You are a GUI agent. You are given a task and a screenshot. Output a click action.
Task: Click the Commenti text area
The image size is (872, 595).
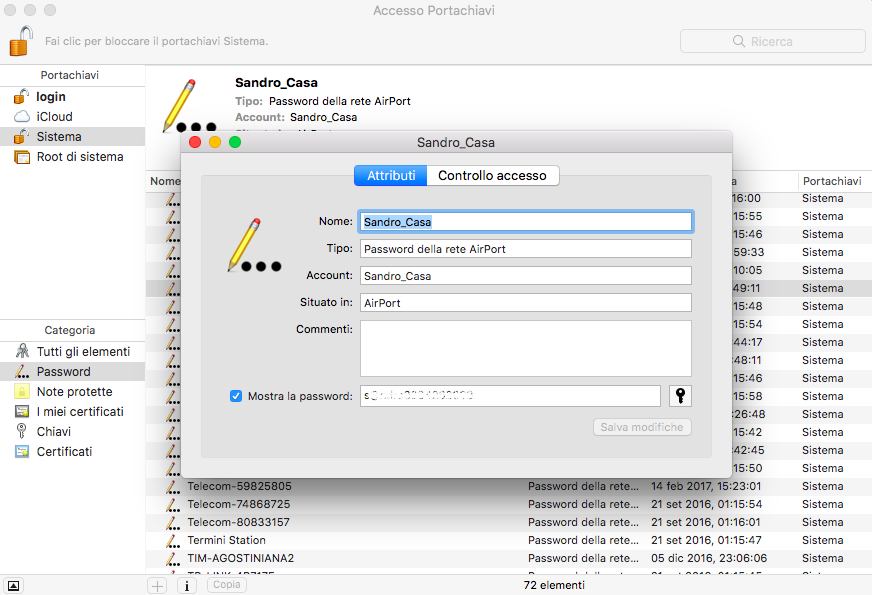coord(526,349)
